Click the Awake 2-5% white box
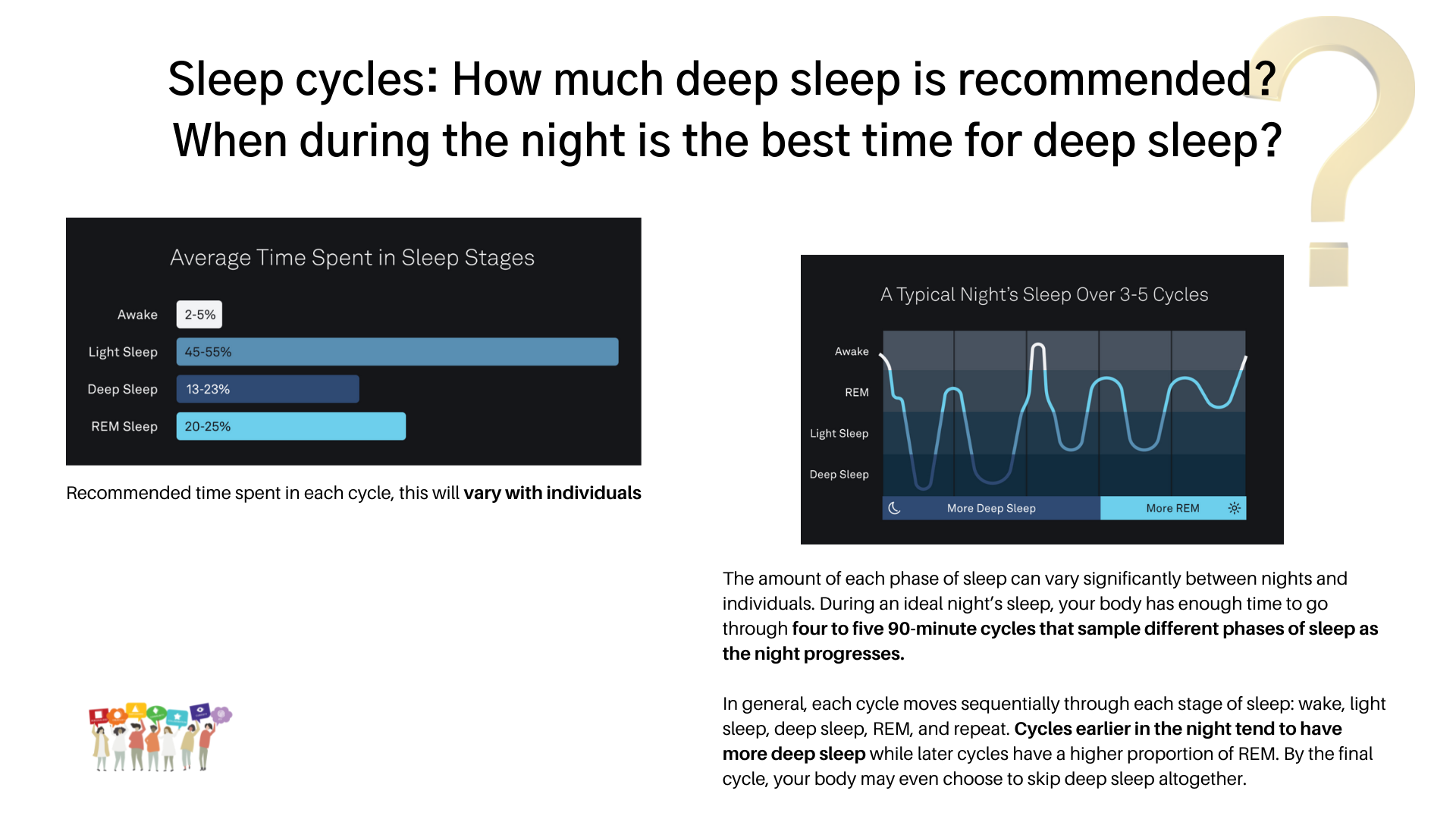The image size is (1456, 819). tap(199, 315)
